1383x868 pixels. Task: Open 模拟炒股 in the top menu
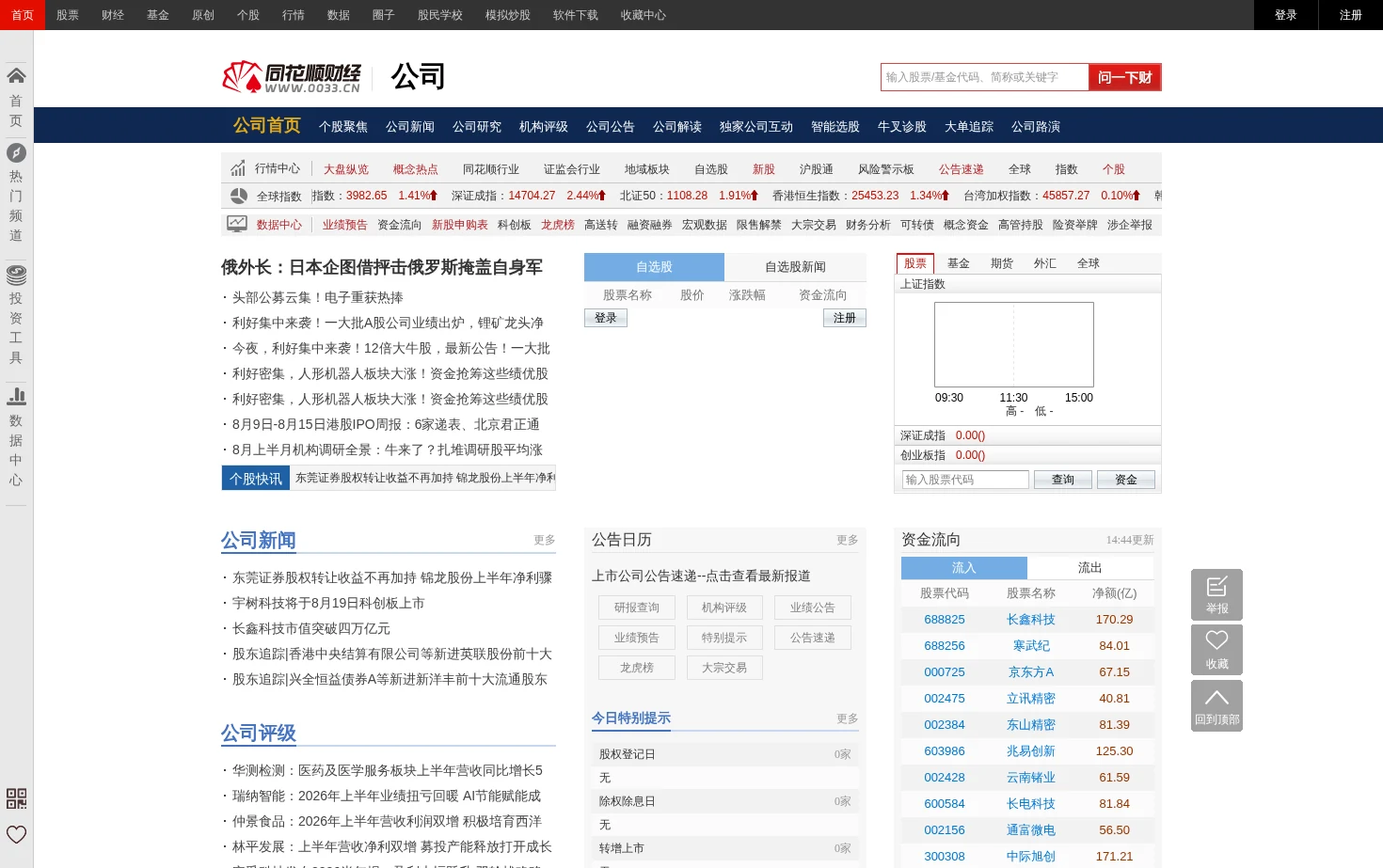[508, 15]
